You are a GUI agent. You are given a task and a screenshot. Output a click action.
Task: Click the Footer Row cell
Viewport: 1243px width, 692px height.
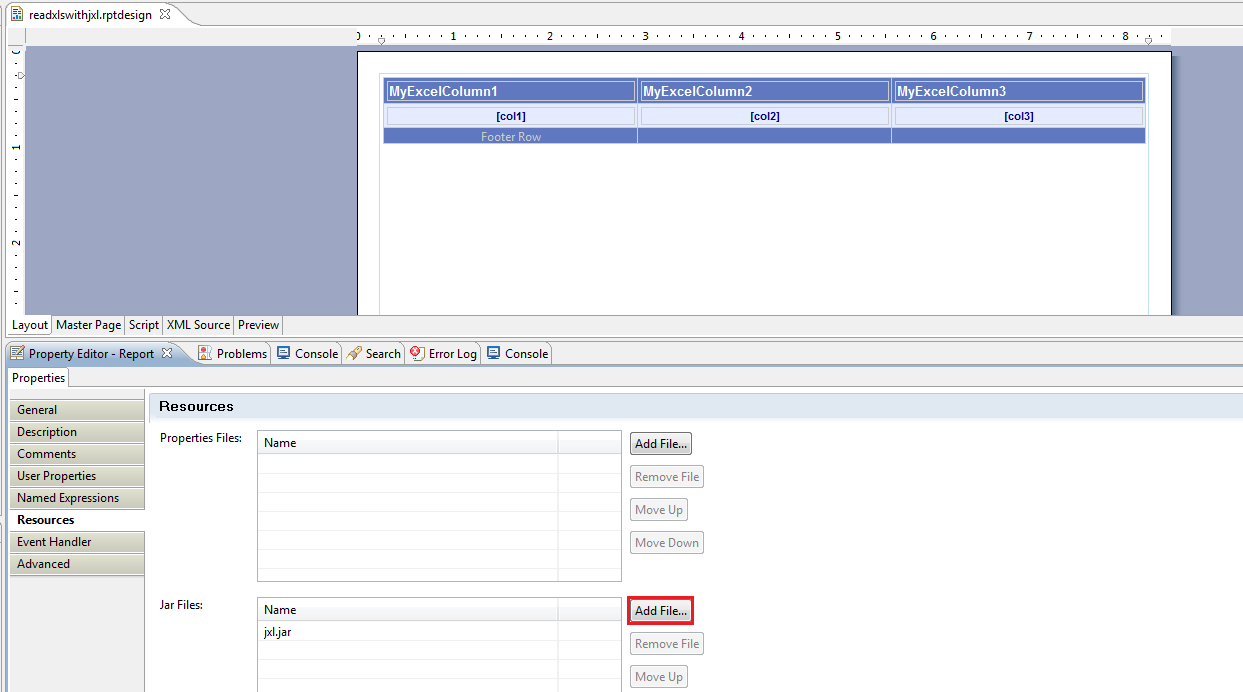(x=510, y=137)
